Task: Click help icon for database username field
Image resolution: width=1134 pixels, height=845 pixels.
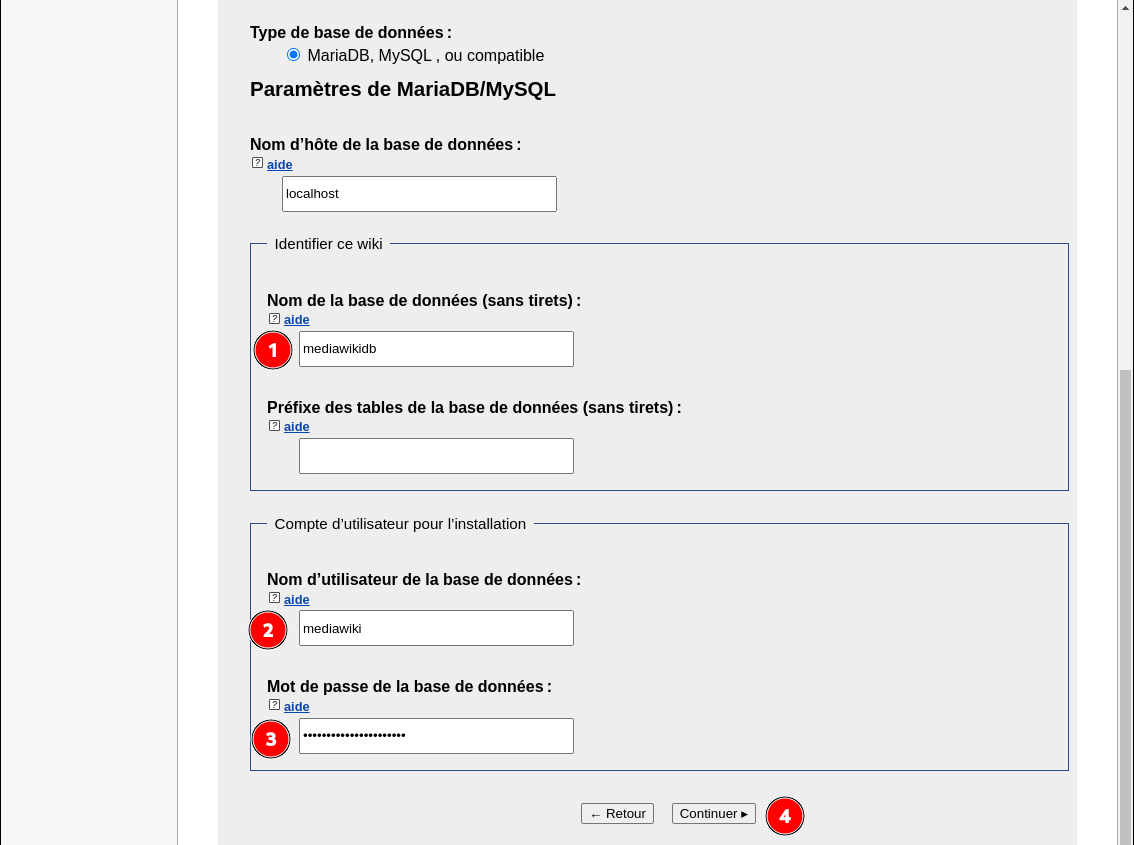Action: (x=274, y=598)
